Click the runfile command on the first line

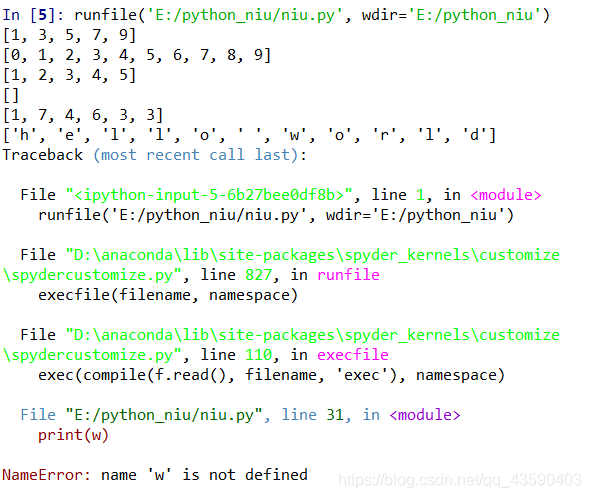312,15
